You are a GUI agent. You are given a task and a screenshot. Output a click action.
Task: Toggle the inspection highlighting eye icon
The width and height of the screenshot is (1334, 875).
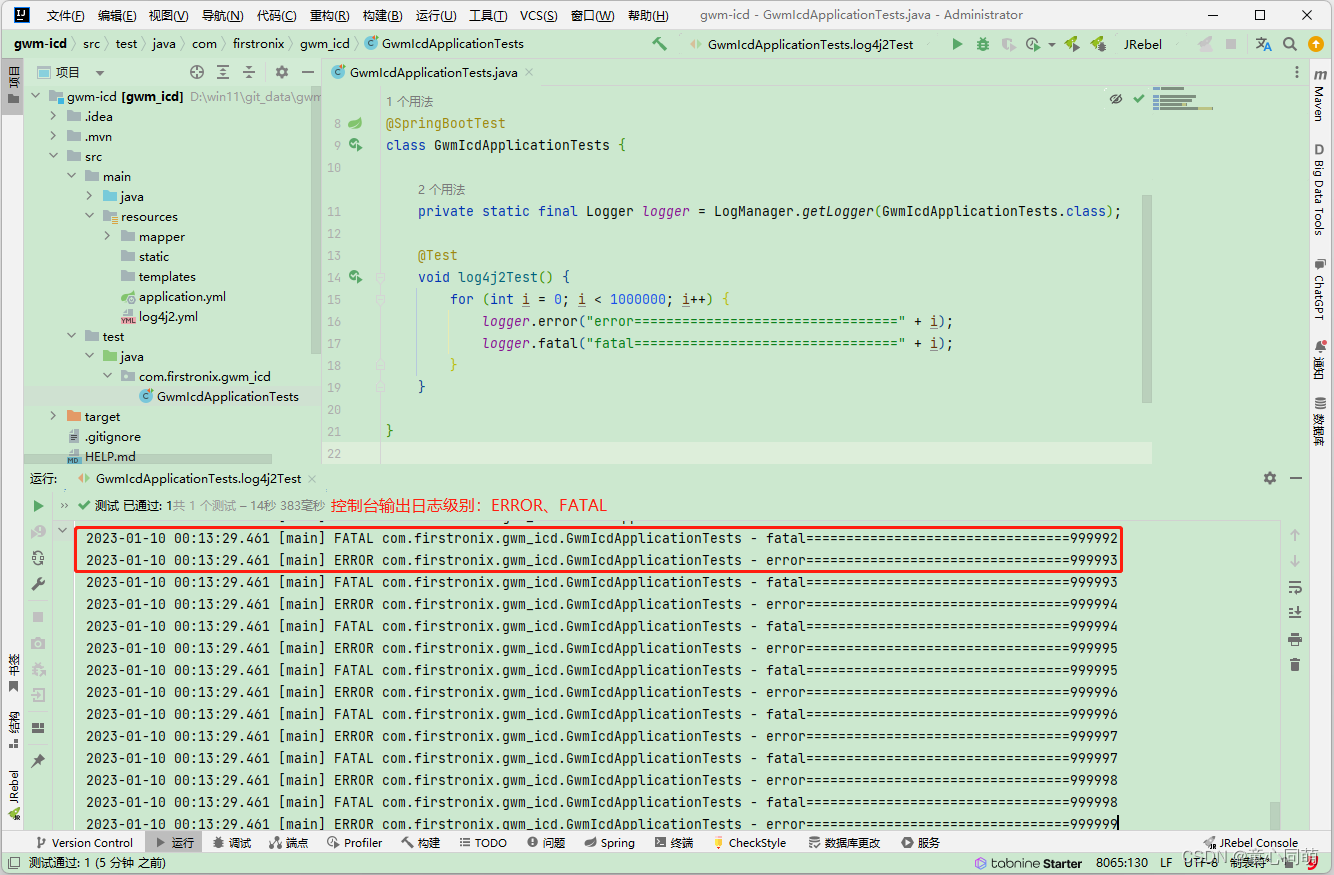[x=1116, y=99]
